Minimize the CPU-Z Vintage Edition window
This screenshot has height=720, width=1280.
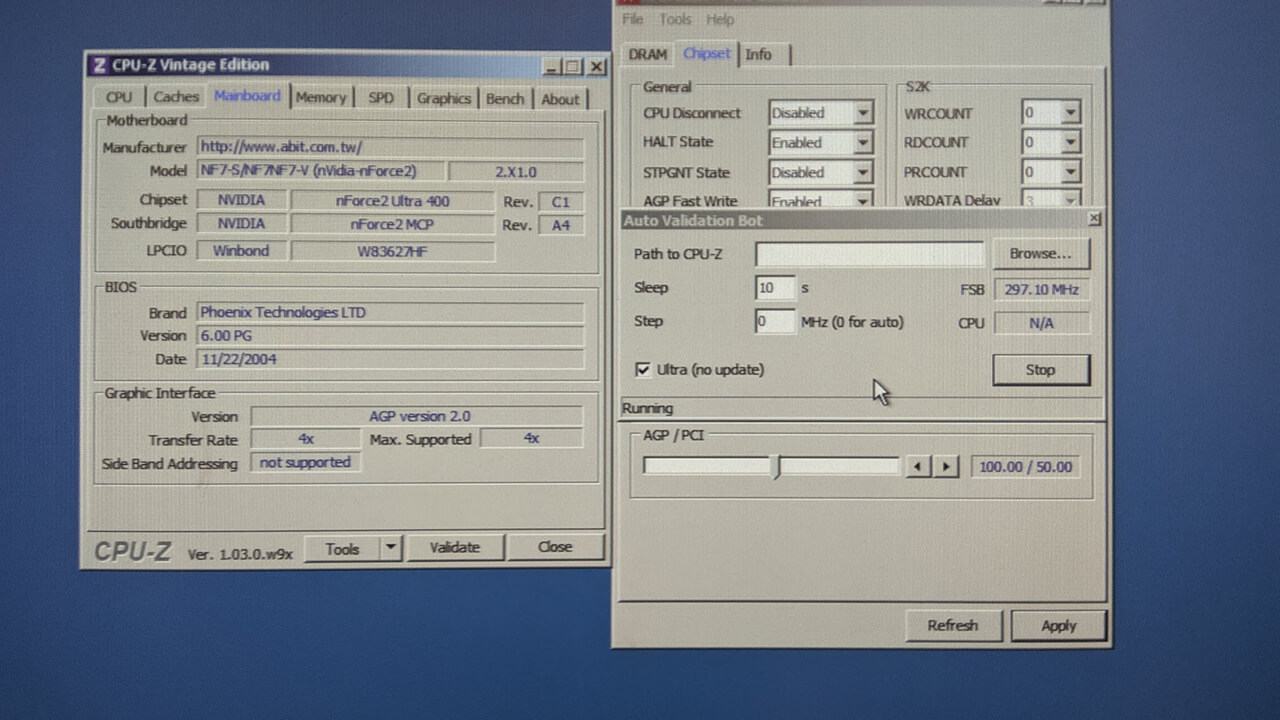[x=552, y=67]
